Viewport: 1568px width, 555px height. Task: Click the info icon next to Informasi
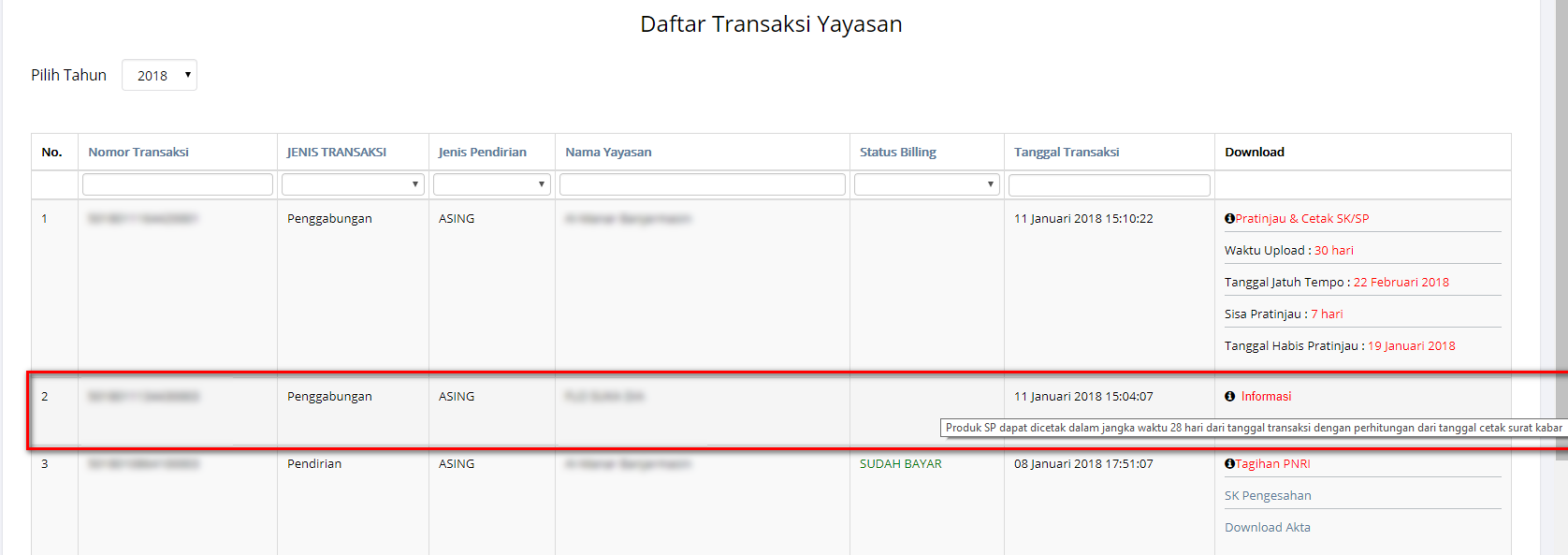[1230, 397]
